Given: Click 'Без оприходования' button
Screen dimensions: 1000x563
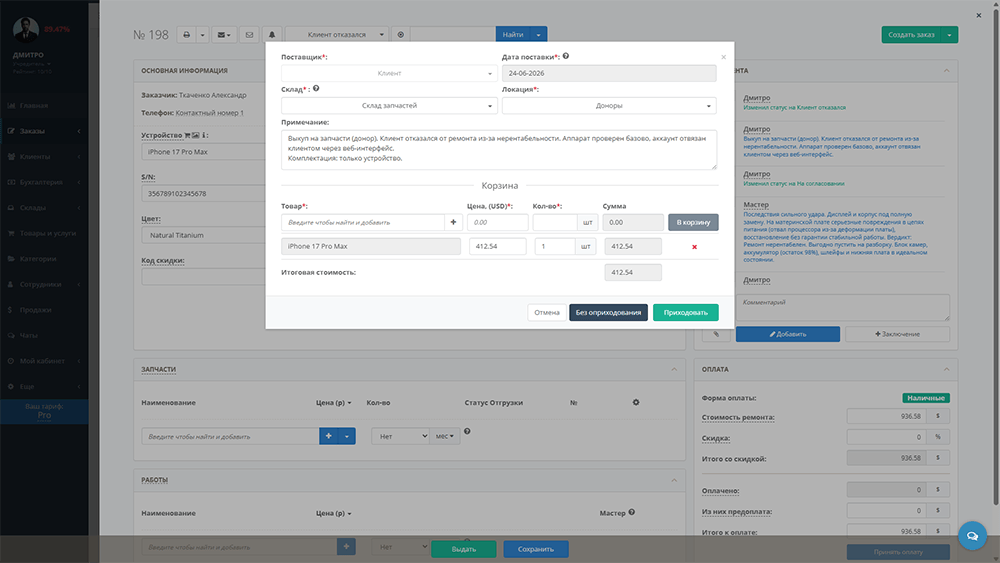Looking at the screenshot, I should click(x=608, y=312).
